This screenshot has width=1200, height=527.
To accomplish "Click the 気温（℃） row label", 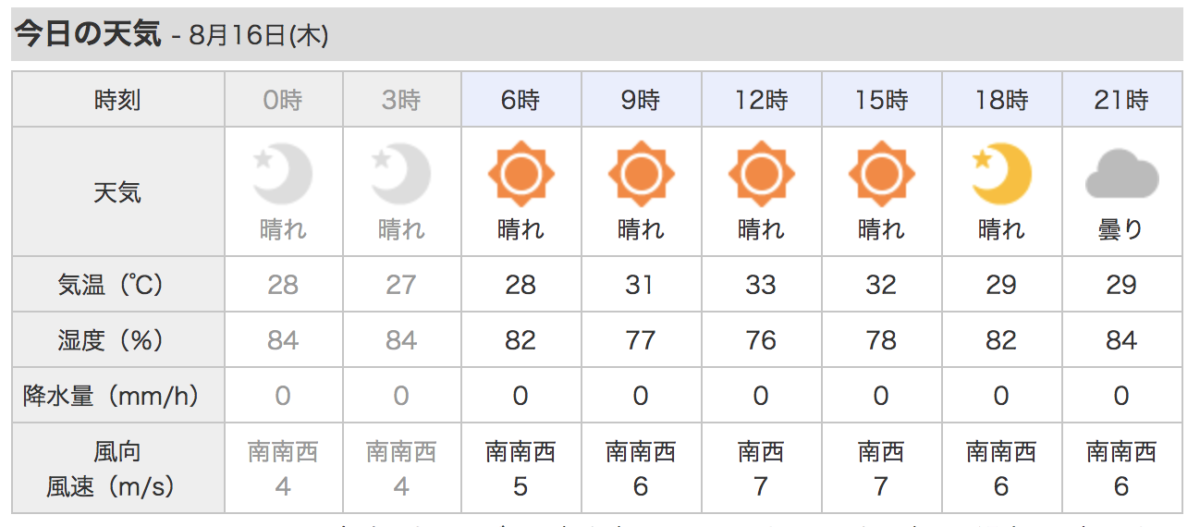I will (118, 285).
